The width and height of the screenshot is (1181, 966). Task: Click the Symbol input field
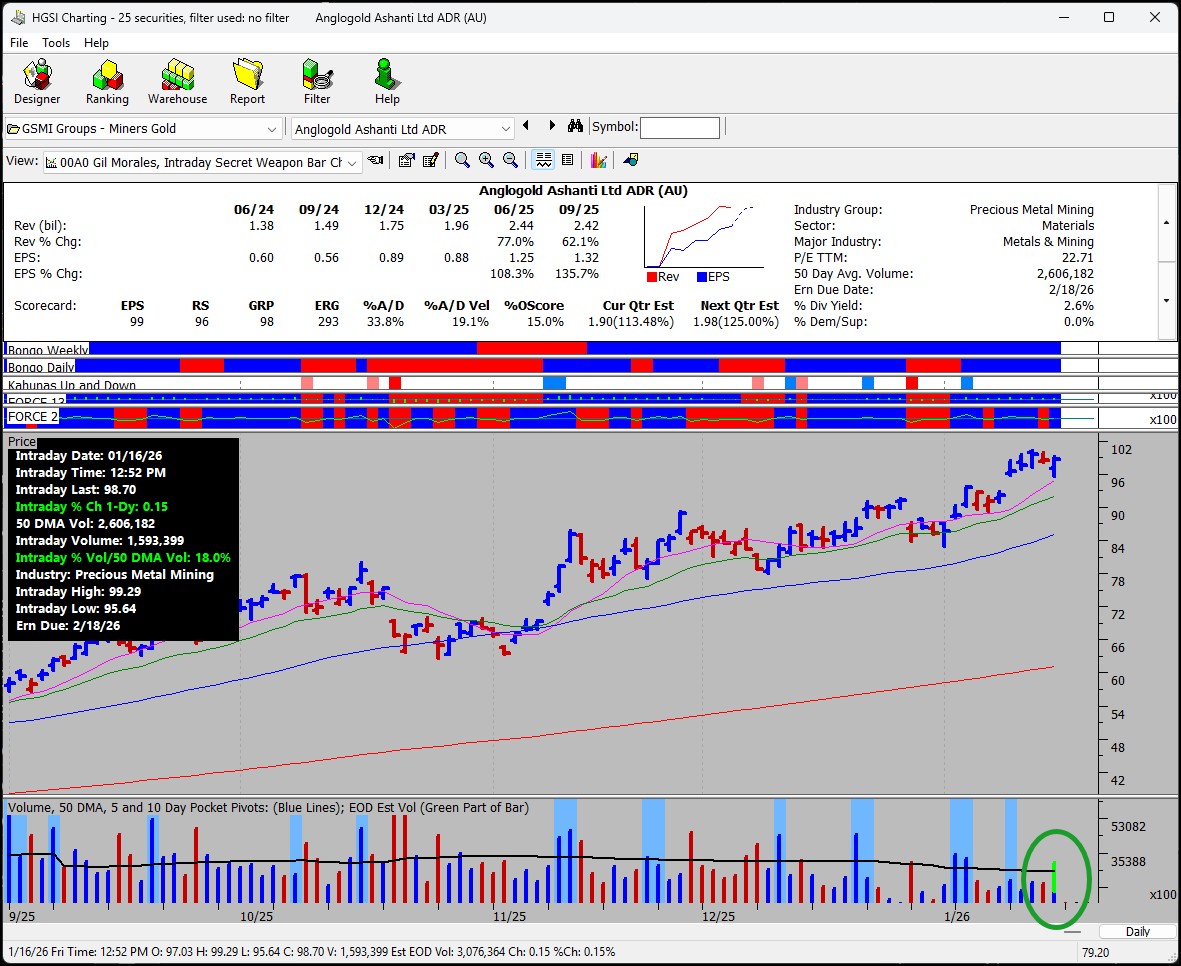click(x=679, y=128)
